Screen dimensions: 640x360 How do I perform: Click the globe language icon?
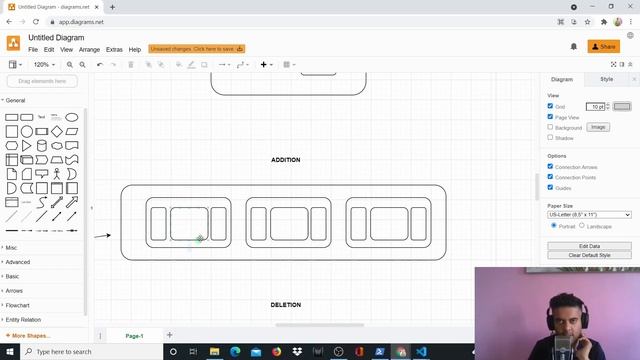pyautogui.click(x=630, y=36)
